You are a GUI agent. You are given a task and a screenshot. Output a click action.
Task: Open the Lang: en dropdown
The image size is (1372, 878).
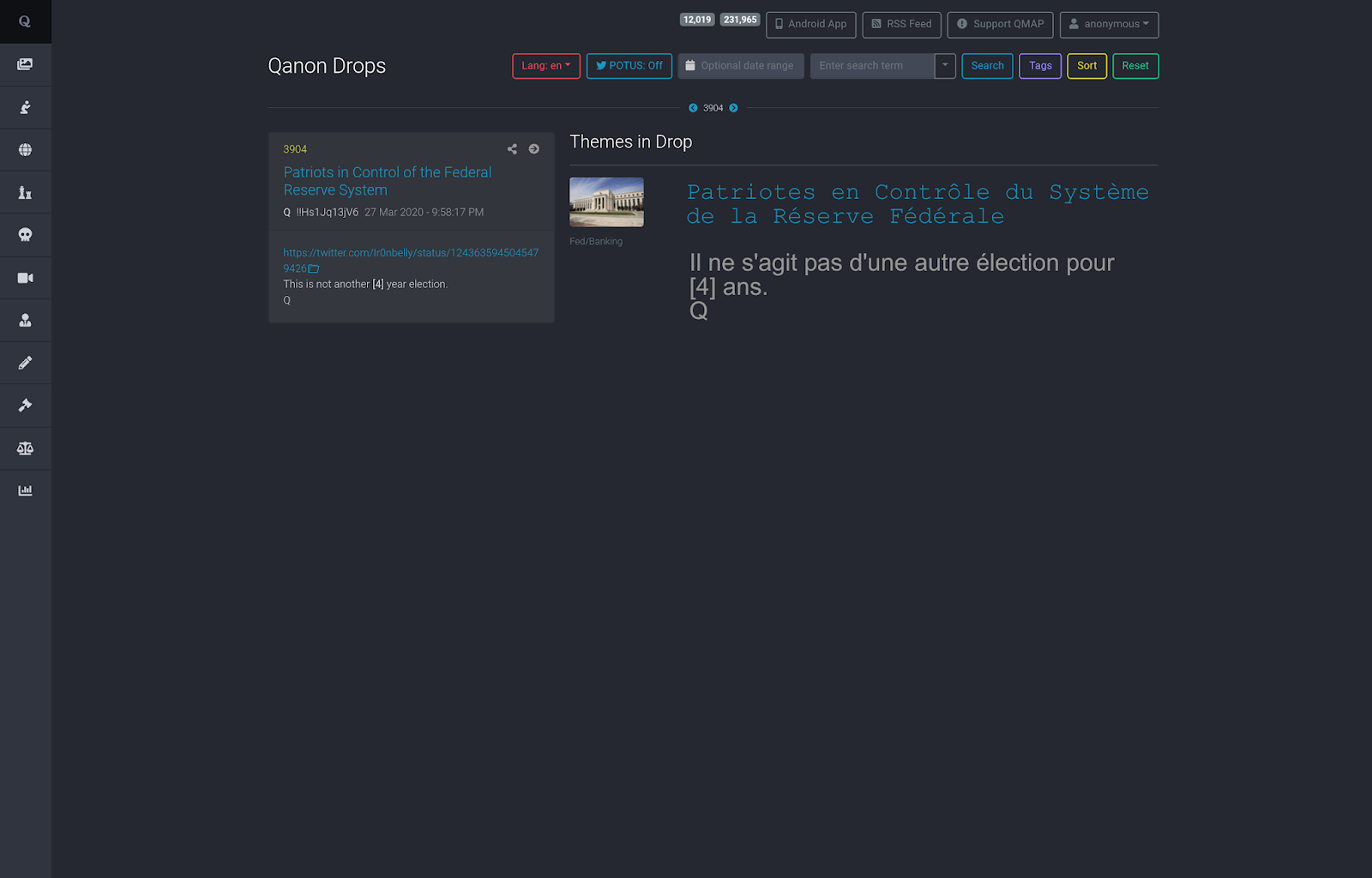coord(545,66)
